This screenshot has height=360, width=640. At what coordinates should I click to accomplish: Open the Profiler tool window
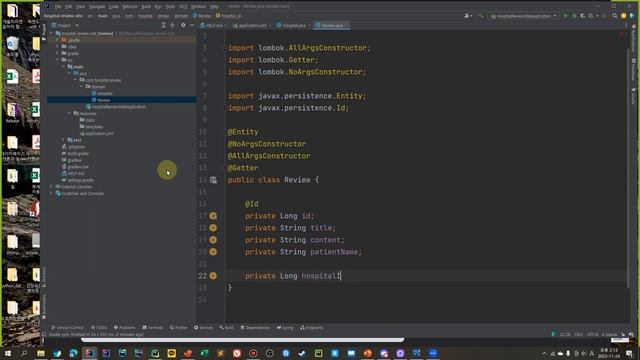(178, 328)
